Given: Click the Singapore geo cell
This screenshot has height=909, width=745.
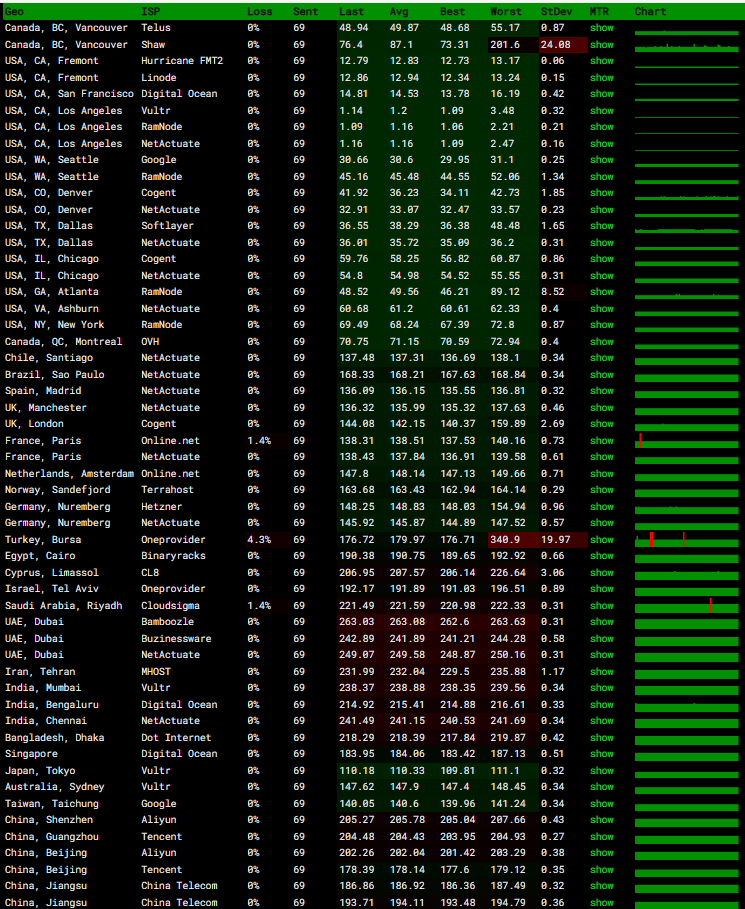Looking at the screenshot, I should coord(31,754).
